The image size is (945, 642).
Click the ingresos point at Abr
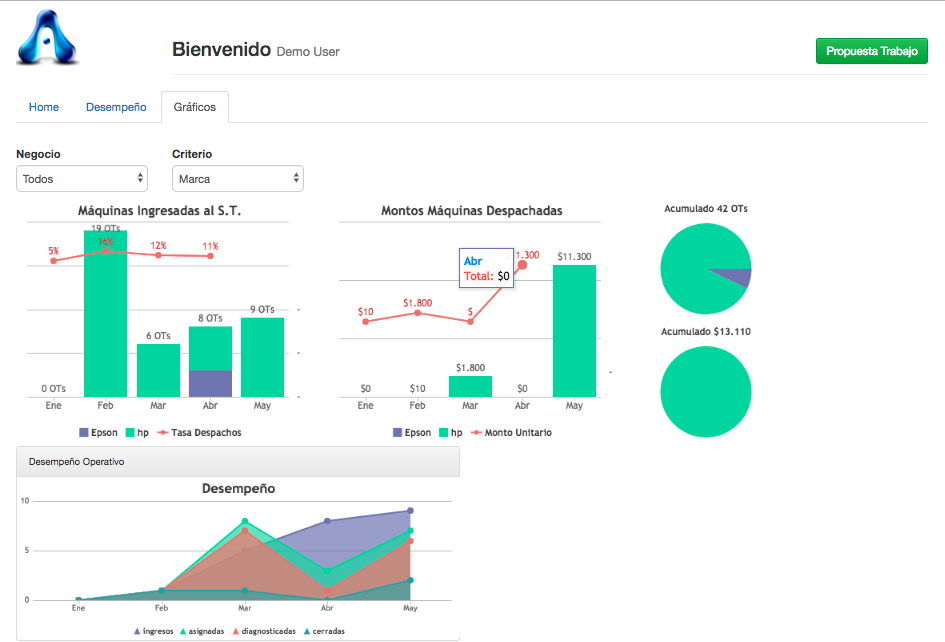(327, 521)
